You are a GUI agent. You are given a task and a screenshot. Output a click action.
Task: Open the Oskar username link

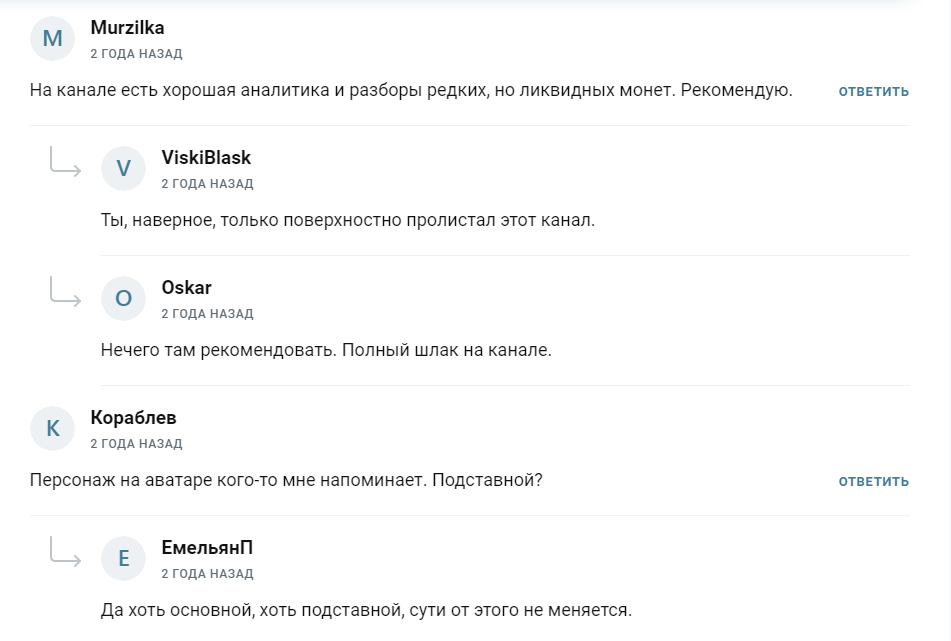pyautogui.click(x=186, y=288)
